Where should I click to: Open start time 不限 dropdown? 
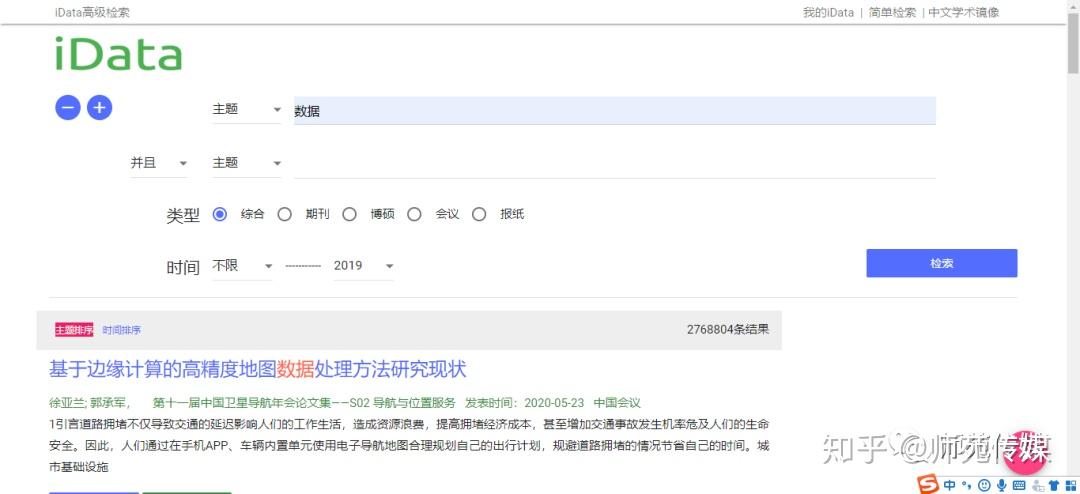(x=242, y=266)
